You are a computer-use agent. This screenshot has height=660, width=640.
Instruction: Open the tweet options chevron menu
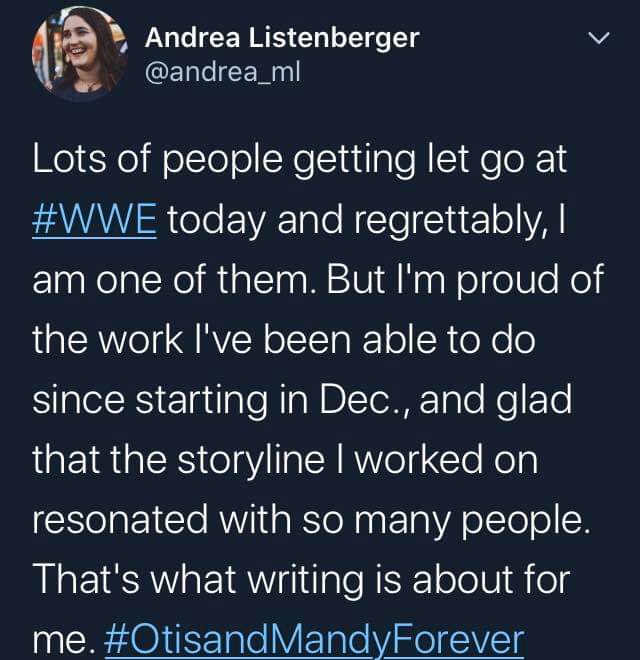tap(596, 40)
